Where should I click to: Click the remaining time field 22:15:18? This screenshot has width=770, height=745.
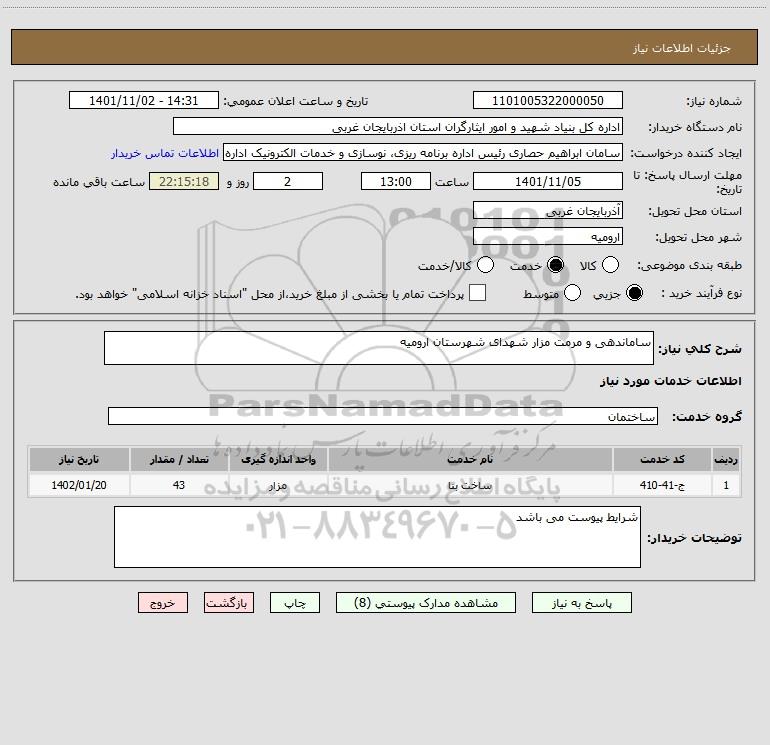point(184,181)
